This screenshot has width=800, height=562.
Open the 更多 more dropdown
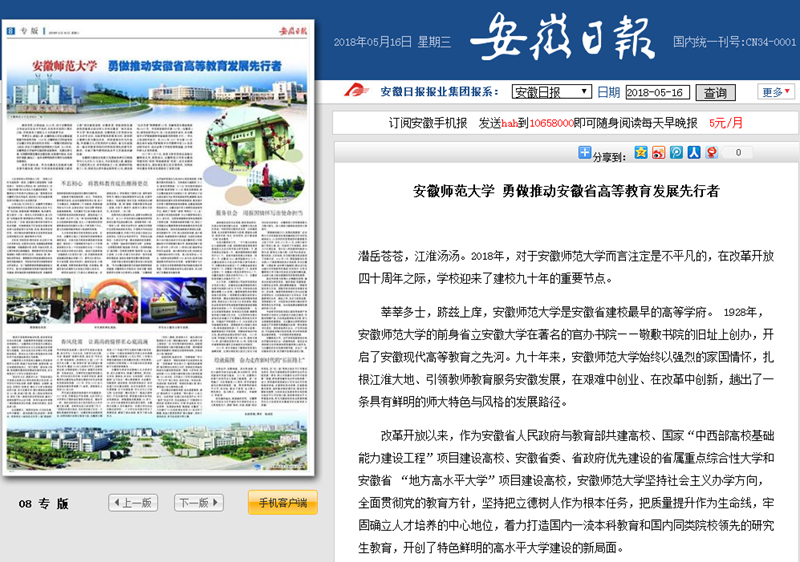[776, 92]
